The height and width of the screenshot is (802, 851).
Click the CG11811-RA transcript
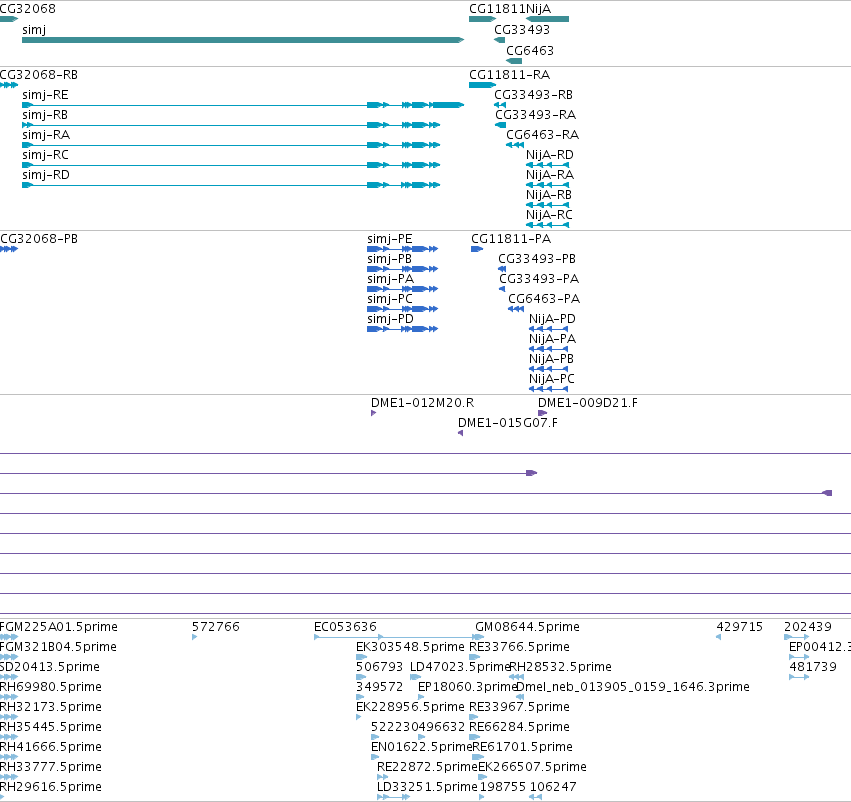tap(482, 85)
